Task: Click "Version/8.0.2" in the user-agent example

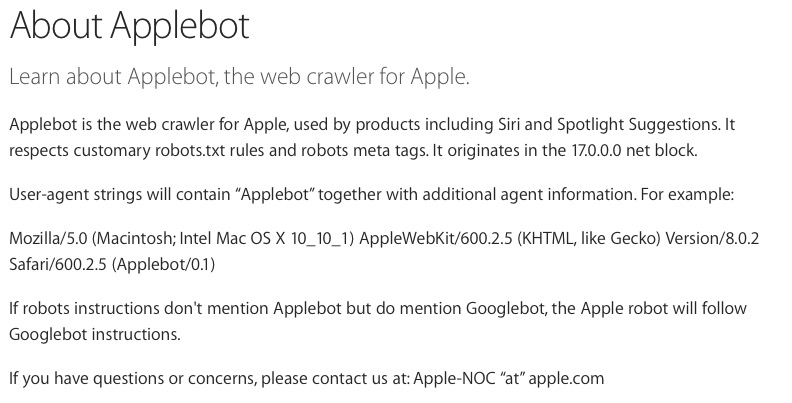Action: click(712, 238)
